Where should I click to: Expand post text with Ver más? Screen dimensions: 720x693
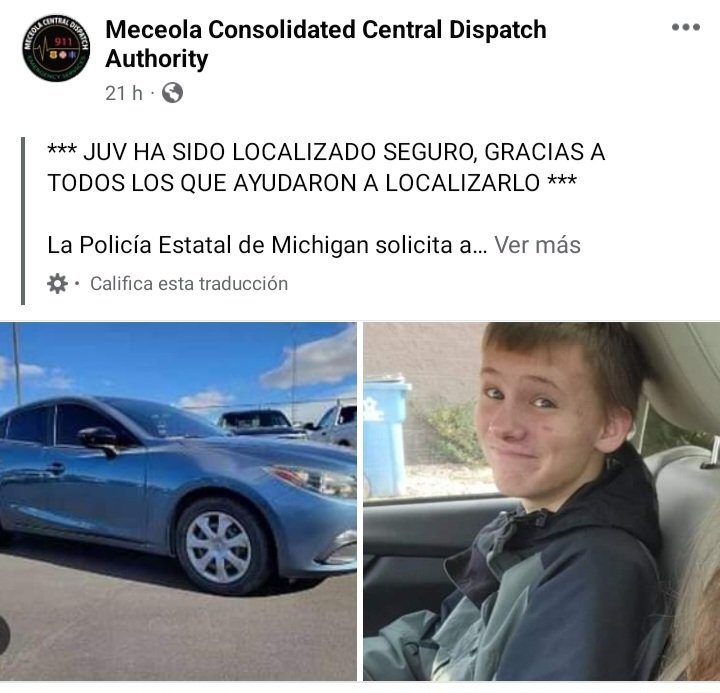pos(537,244)
